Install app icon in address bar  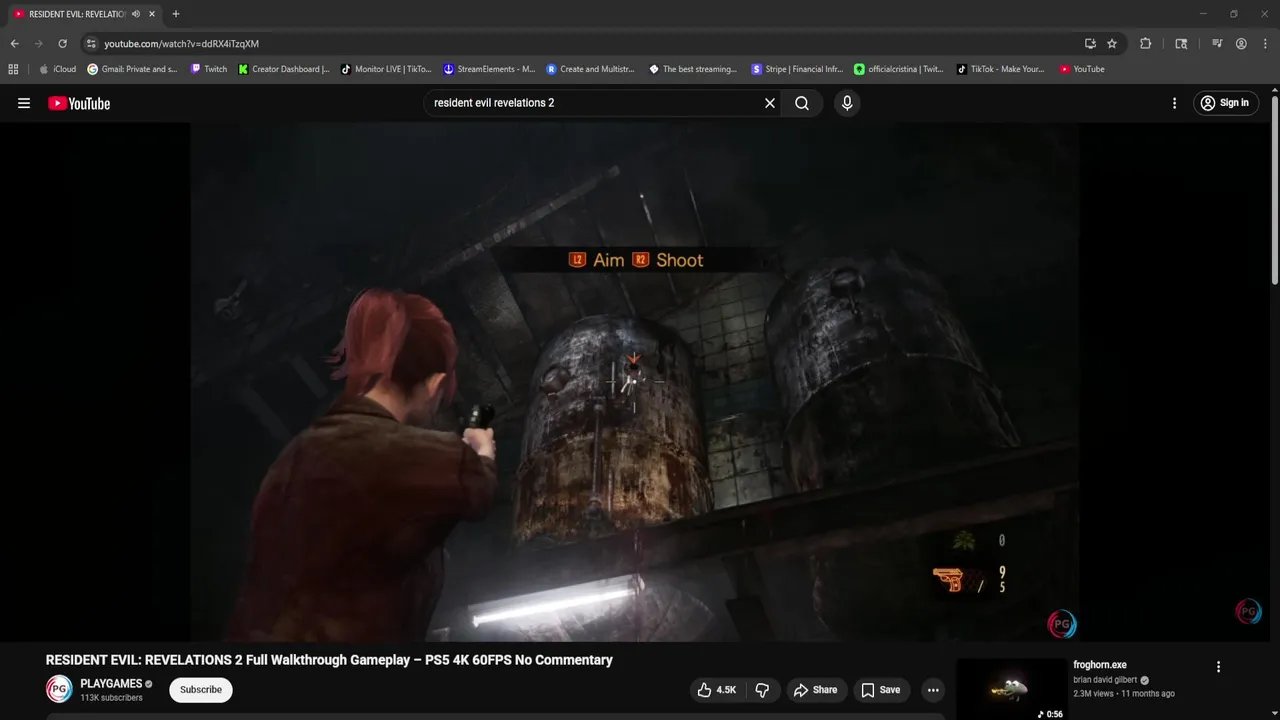[1090, 44]
